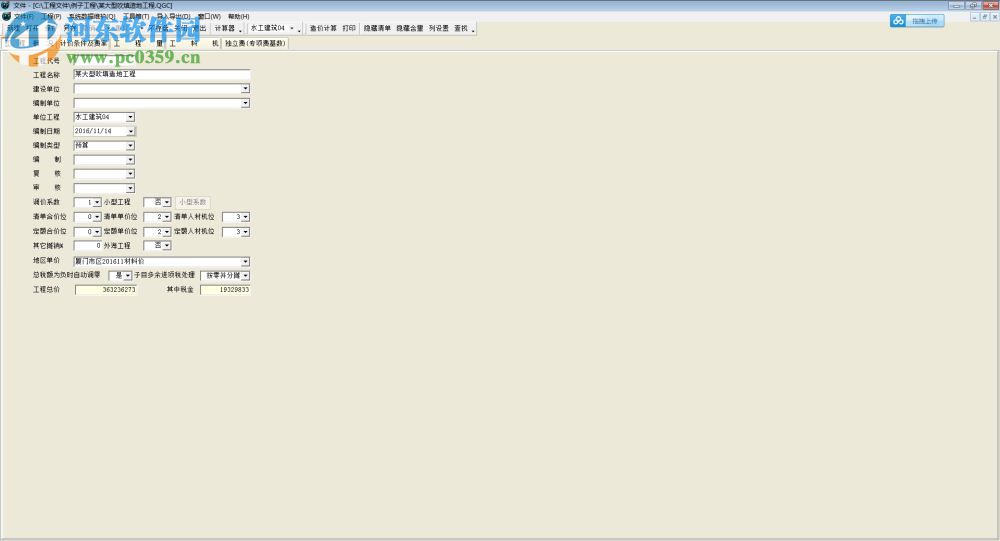Image resolution: width=1000 pixels, height=541 pixels.
Task: Open the 定额人材机位 dropdown
Action: [246, 232]
